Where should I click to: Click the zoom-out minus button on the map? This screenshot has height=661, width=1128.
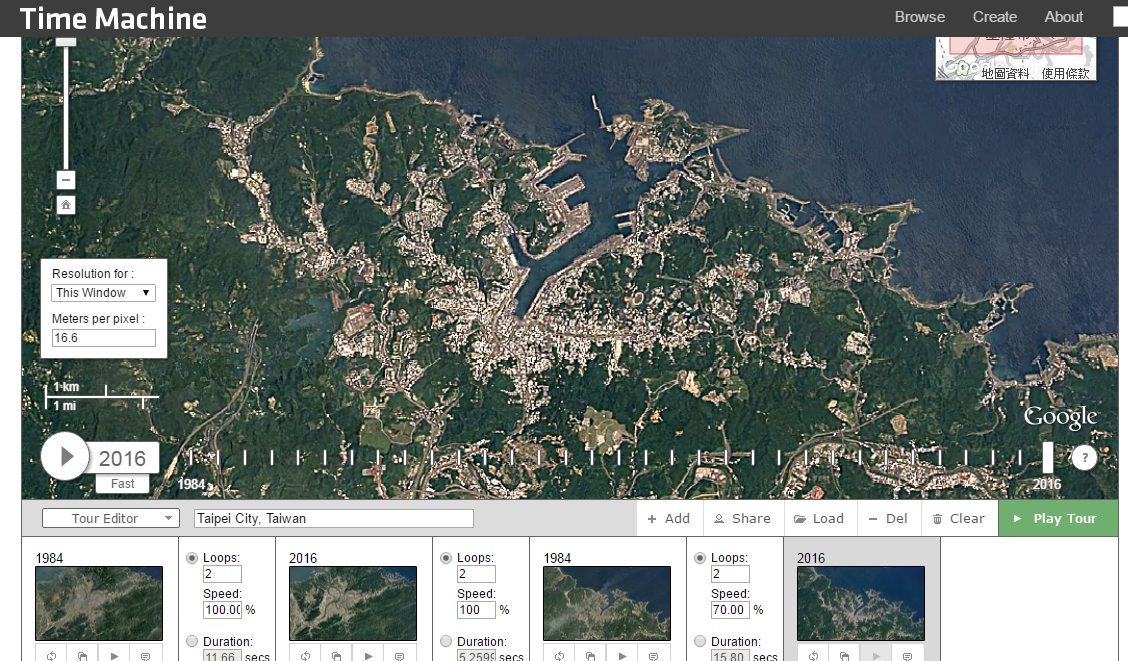point(65,180)
